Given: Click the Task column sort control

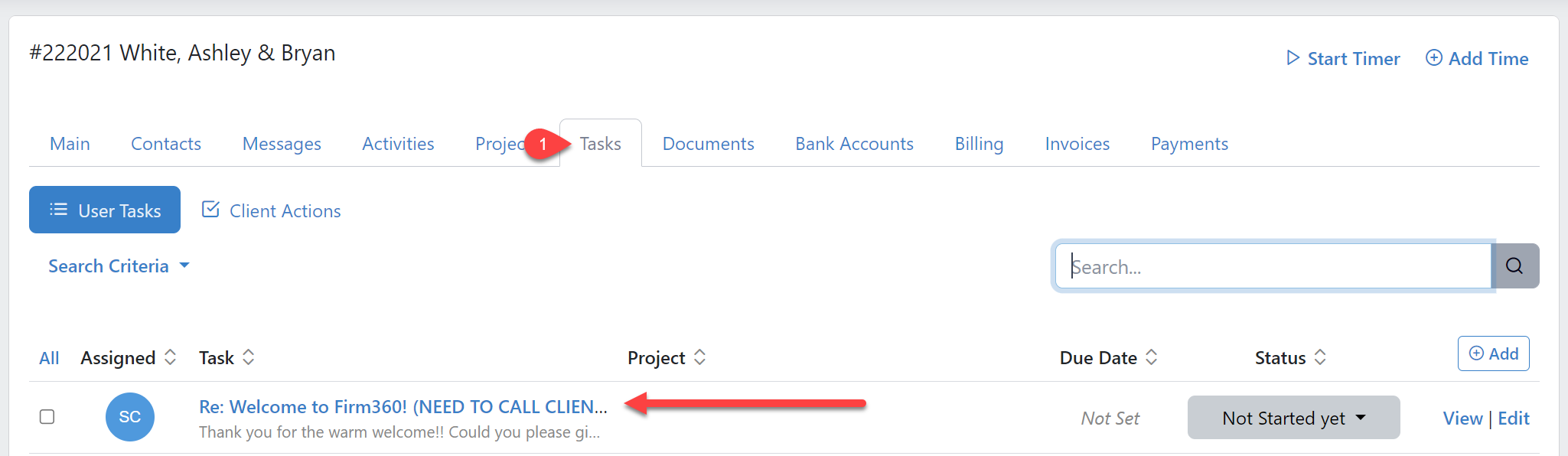Looking at the screenshot, I should click(x=249, y=357).
